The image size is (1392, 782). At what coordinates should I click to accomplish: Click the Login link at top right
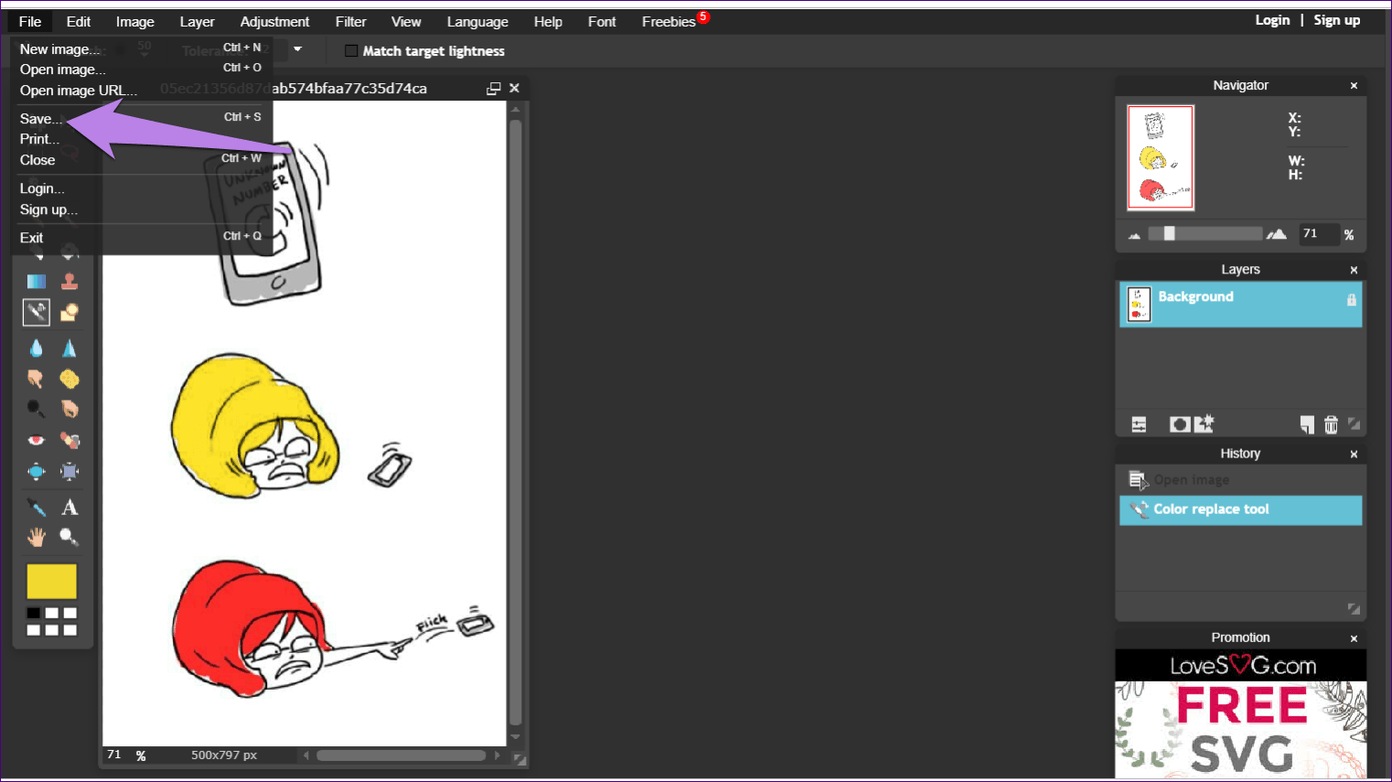[x=1272, y=20]
